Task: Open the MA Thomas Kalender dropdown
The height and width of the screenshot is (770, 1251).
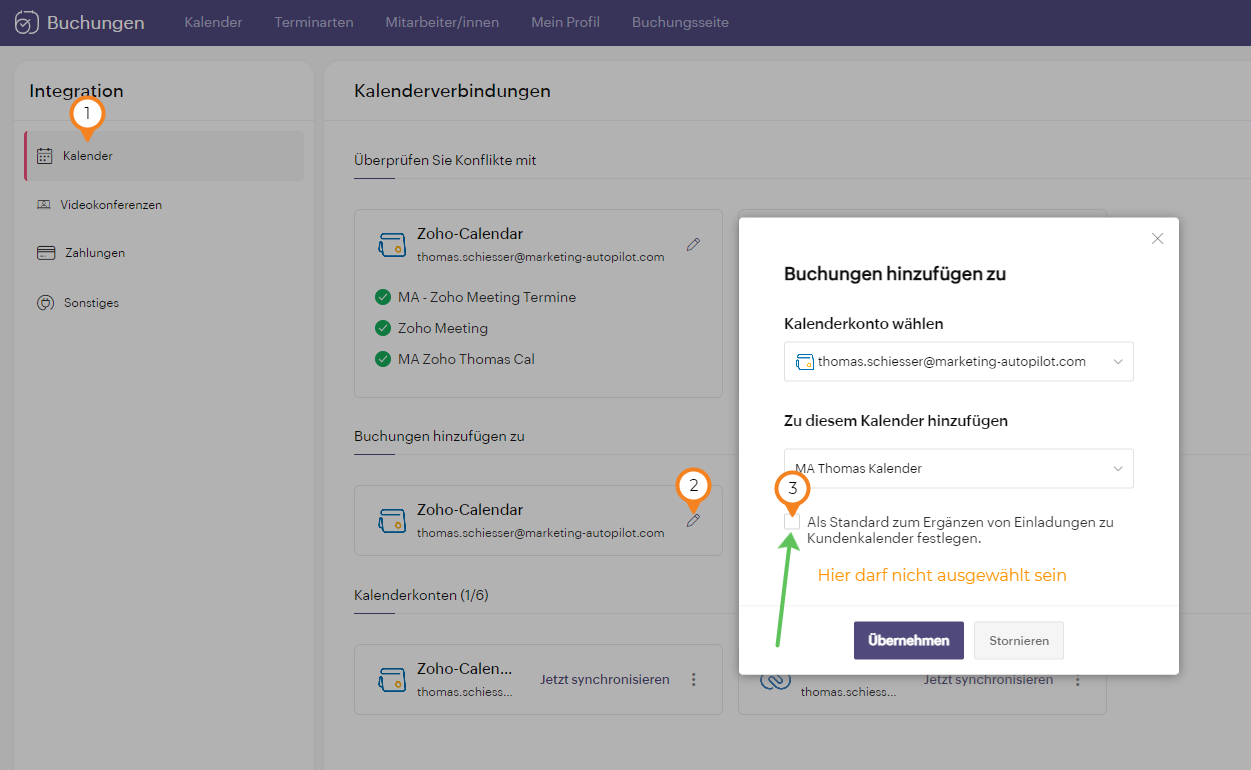Action: [958, 468]
